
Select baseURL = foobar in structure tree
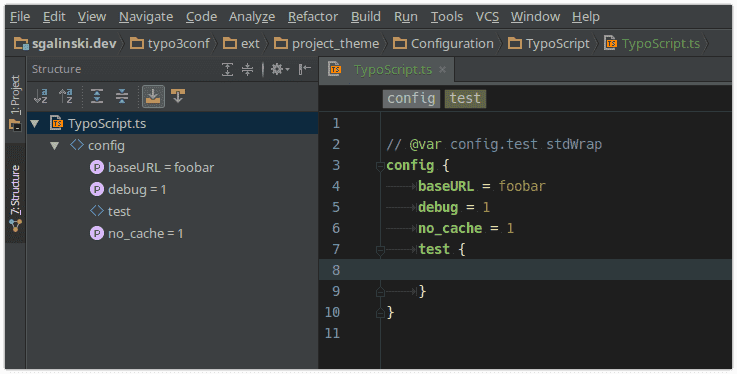coord(161,168)
